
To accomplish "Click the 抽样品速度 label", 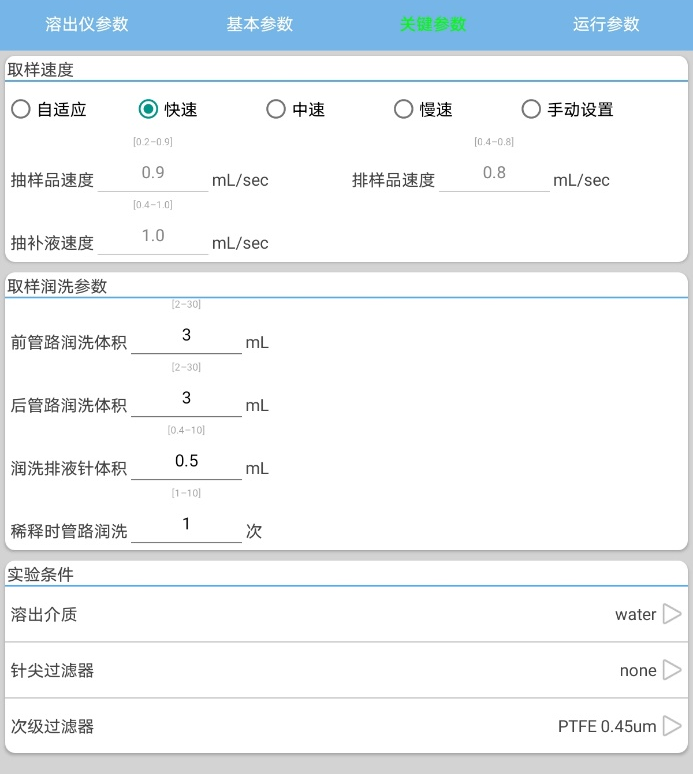I will pos(52,180).
